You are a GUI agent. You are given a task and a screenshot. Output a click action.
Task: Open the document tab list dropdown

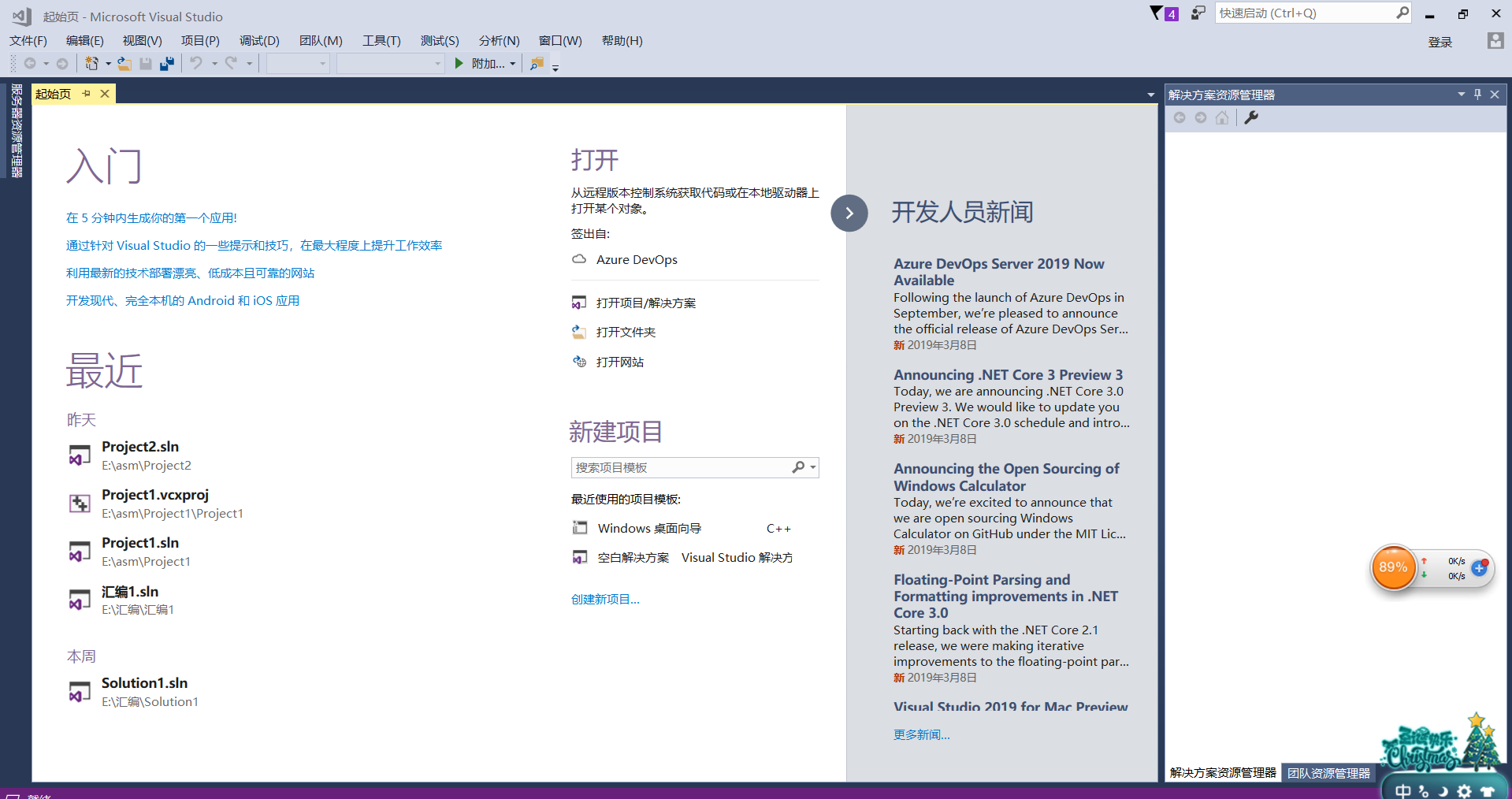click(x=1151, y=95)
